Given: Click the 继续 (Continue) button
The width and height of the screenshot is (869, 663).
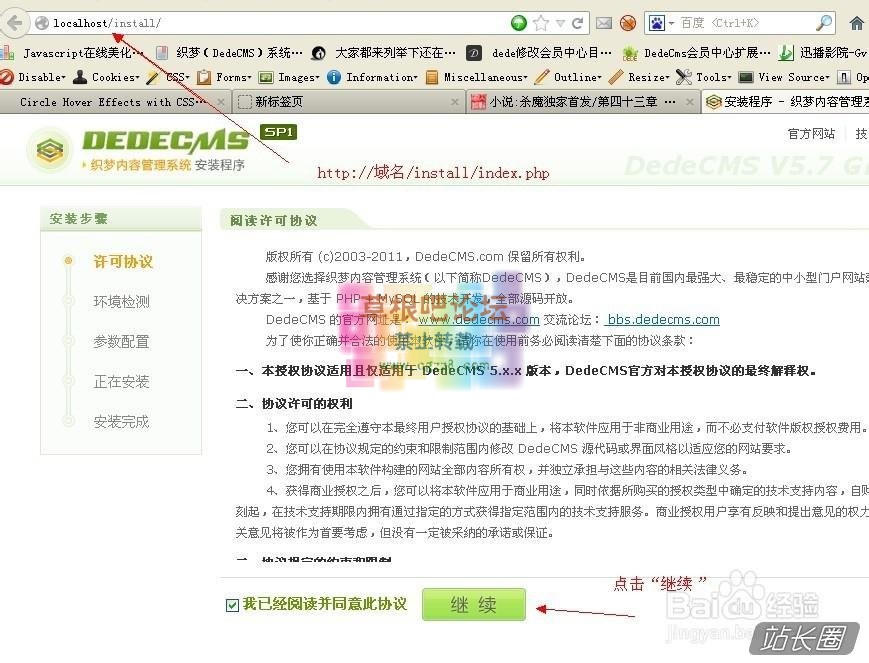Looking at the screenshot, I should click(x=473, y=604).
